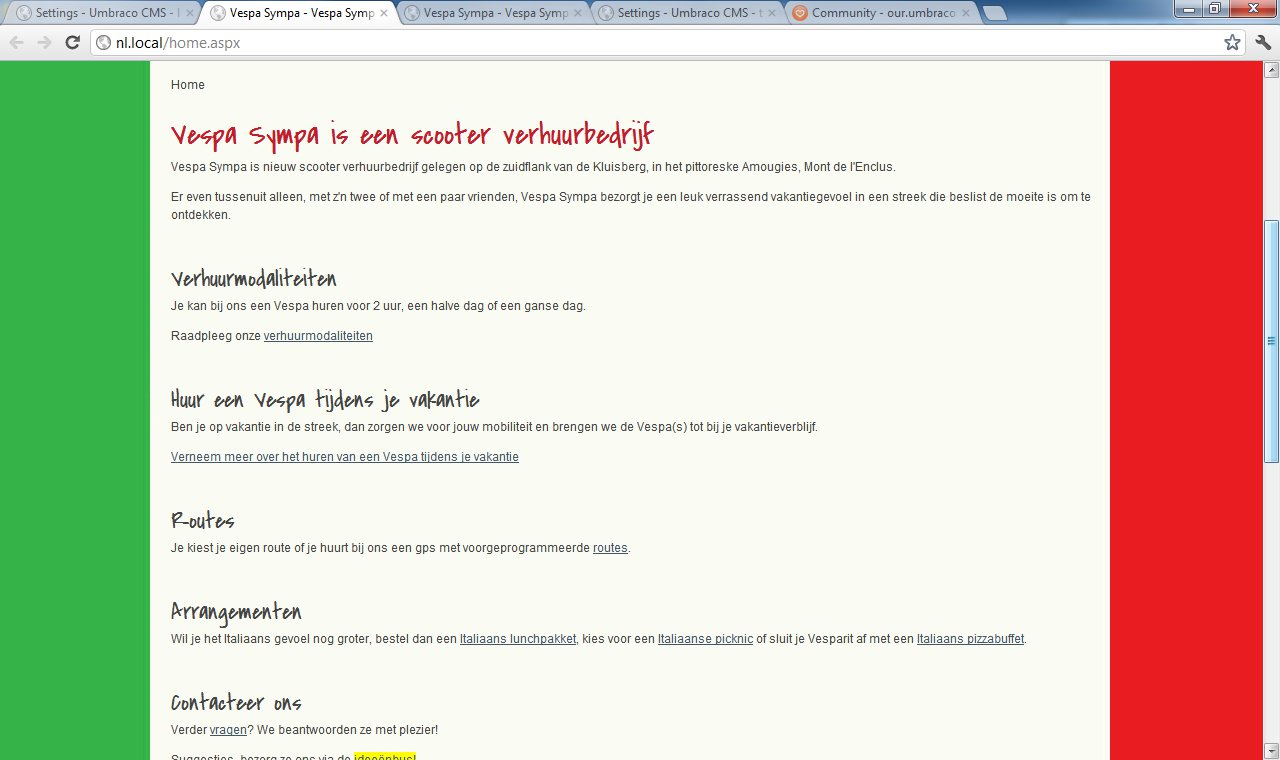Open the Italiaans pizzabuffet link

[970, 639]
